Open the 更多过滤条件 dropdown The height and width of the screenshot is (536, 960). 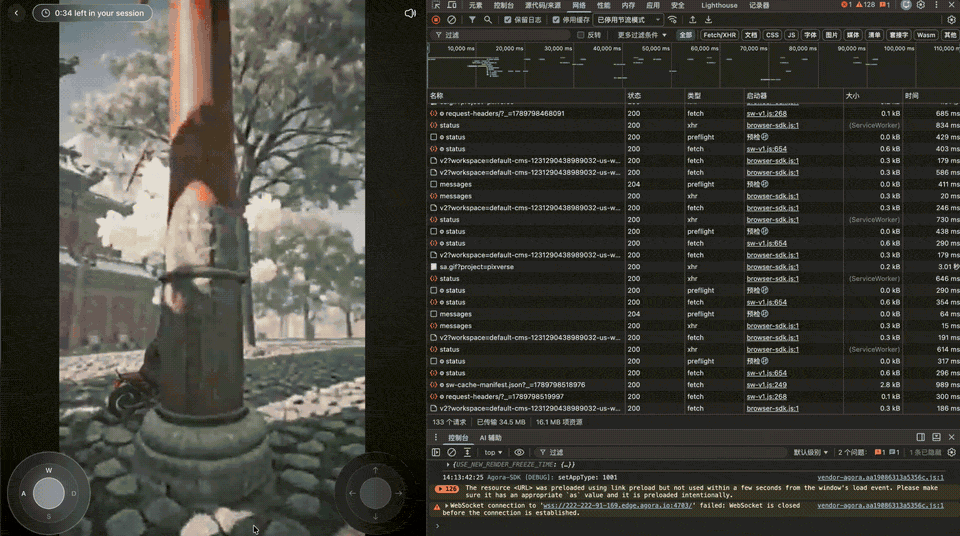pos(642,35)
